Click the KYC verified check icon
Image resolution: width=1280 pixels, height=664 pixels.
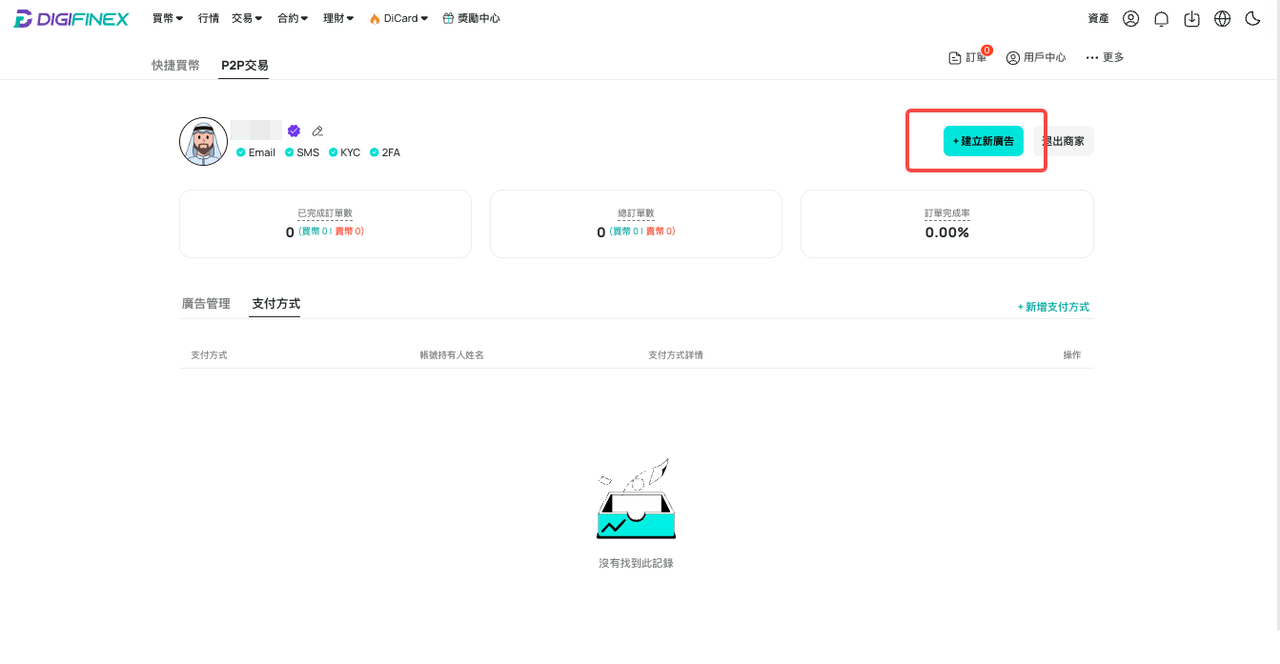pos(333,153)
